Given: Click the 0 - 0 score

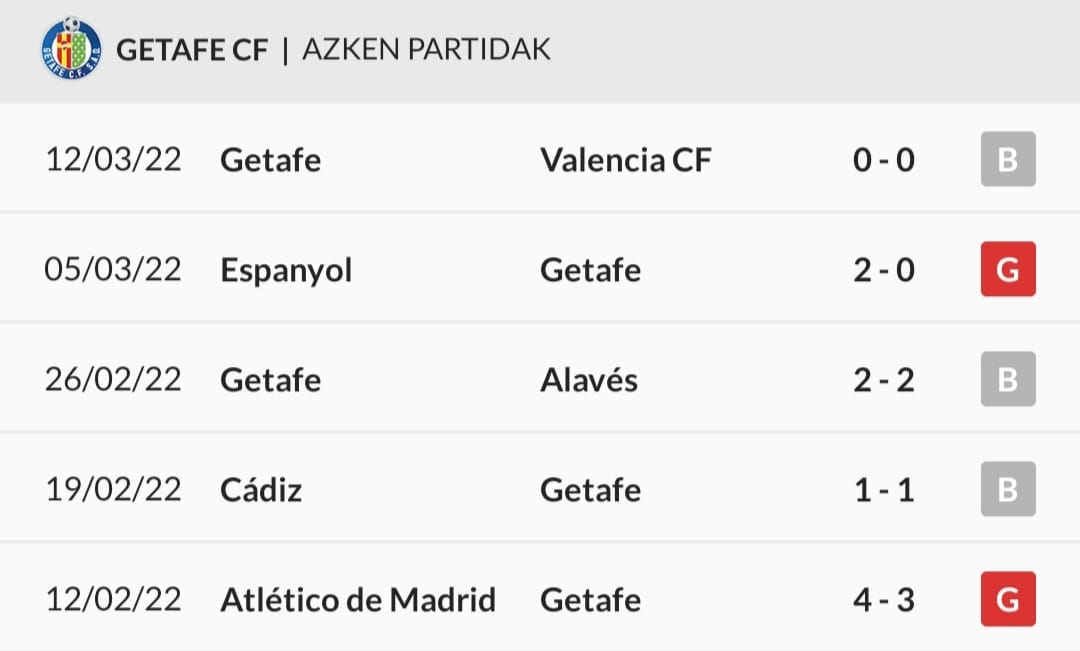Looking at the screenshot, I should (884, 160).
